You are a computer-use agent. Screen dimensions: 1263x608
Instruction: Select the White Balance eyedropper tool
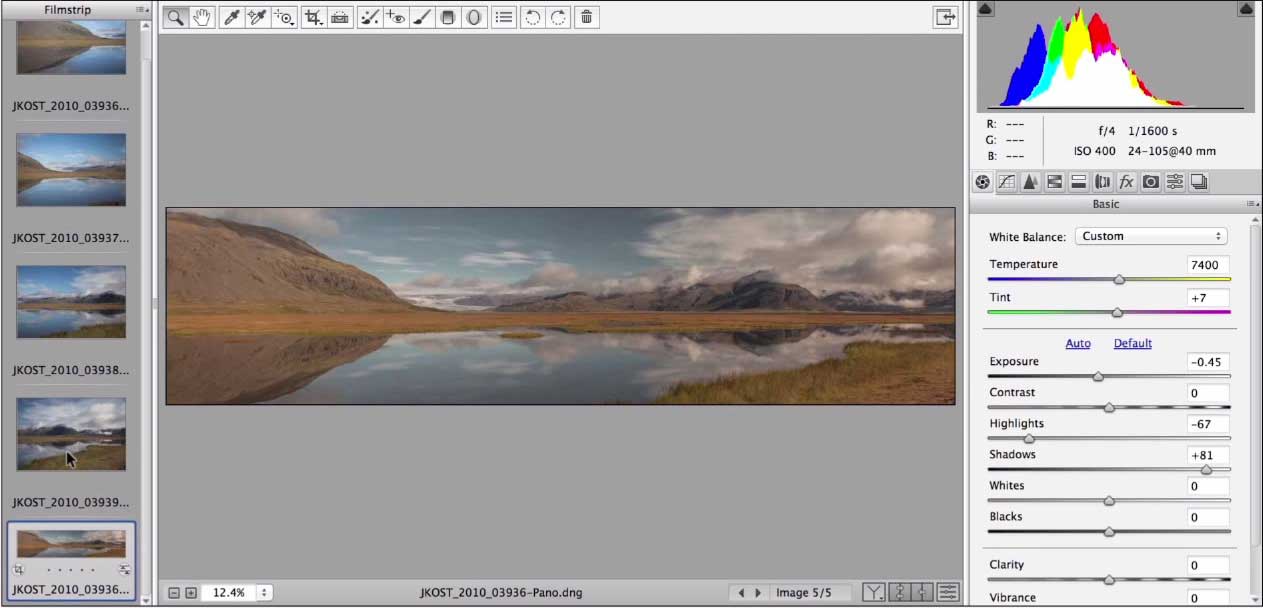click(x=232, y=17)
